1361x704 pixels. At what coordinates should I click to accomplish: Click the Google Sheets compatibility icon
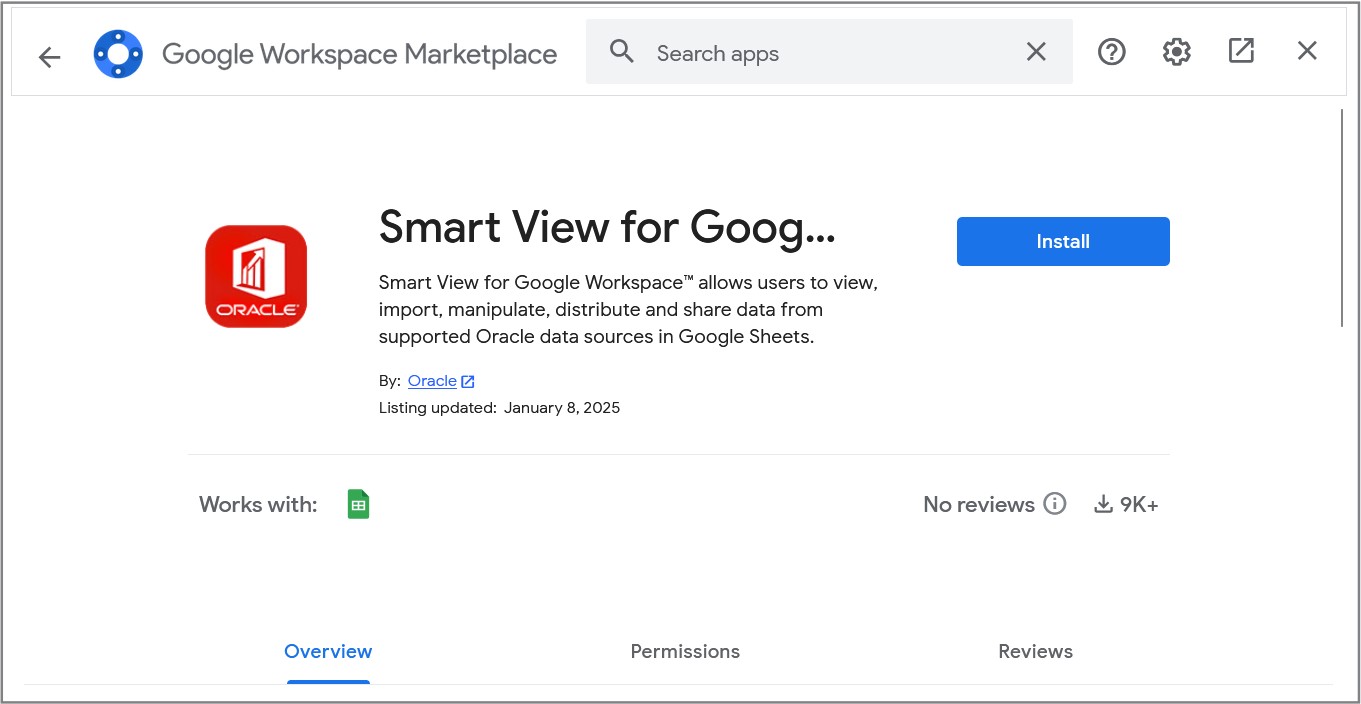tap(357, 504)
